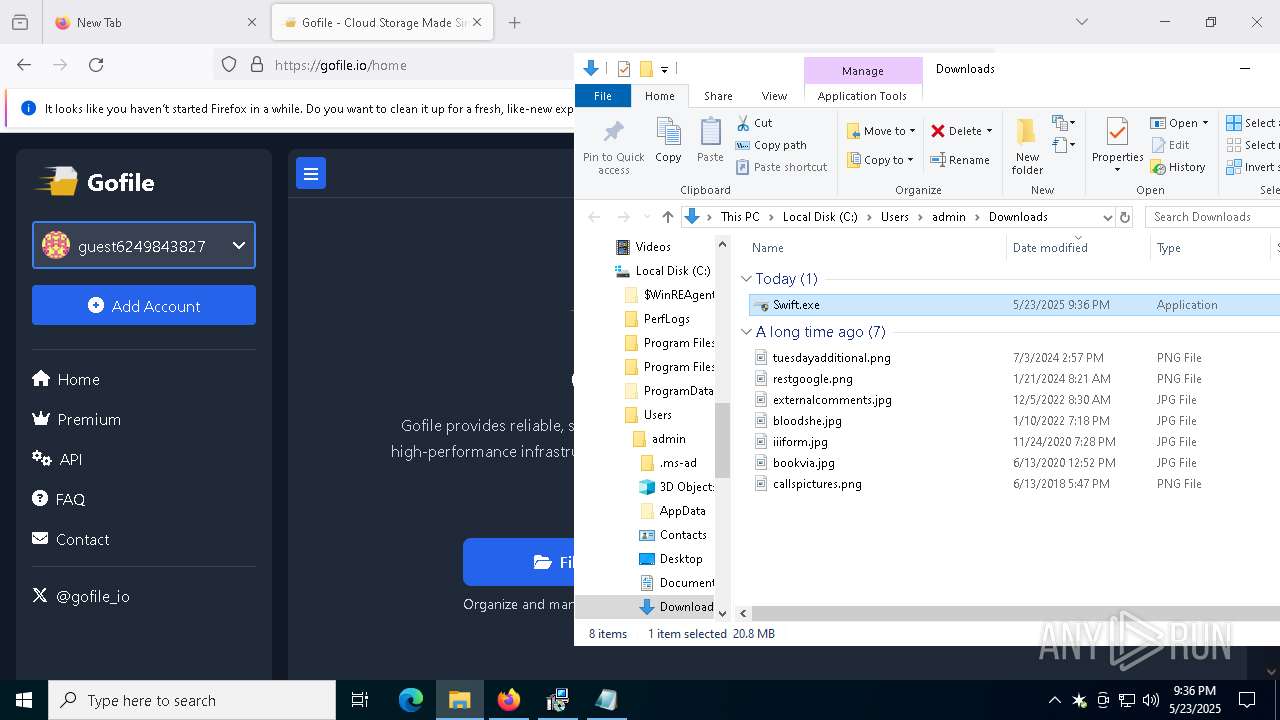The height and width of the screenshot is (720, 1280).
Task: Open FAQ in Gofile sidebar
Action: pyautogui.click(x=59, y=499)
